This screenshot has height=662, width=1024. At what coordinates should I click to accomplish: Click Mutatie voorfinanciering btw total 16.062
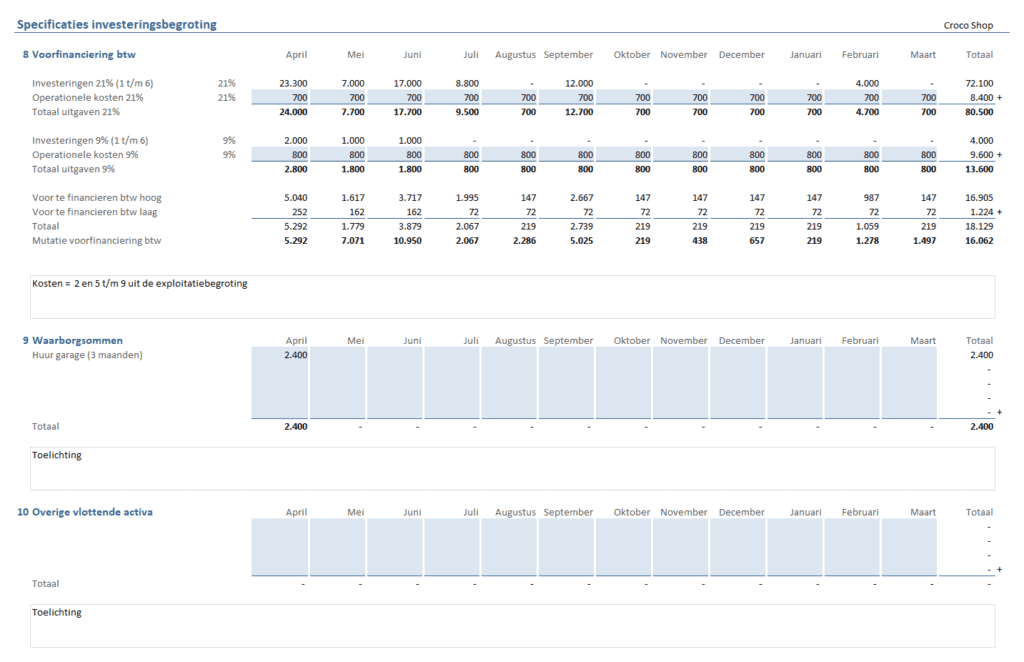point(979,241)
